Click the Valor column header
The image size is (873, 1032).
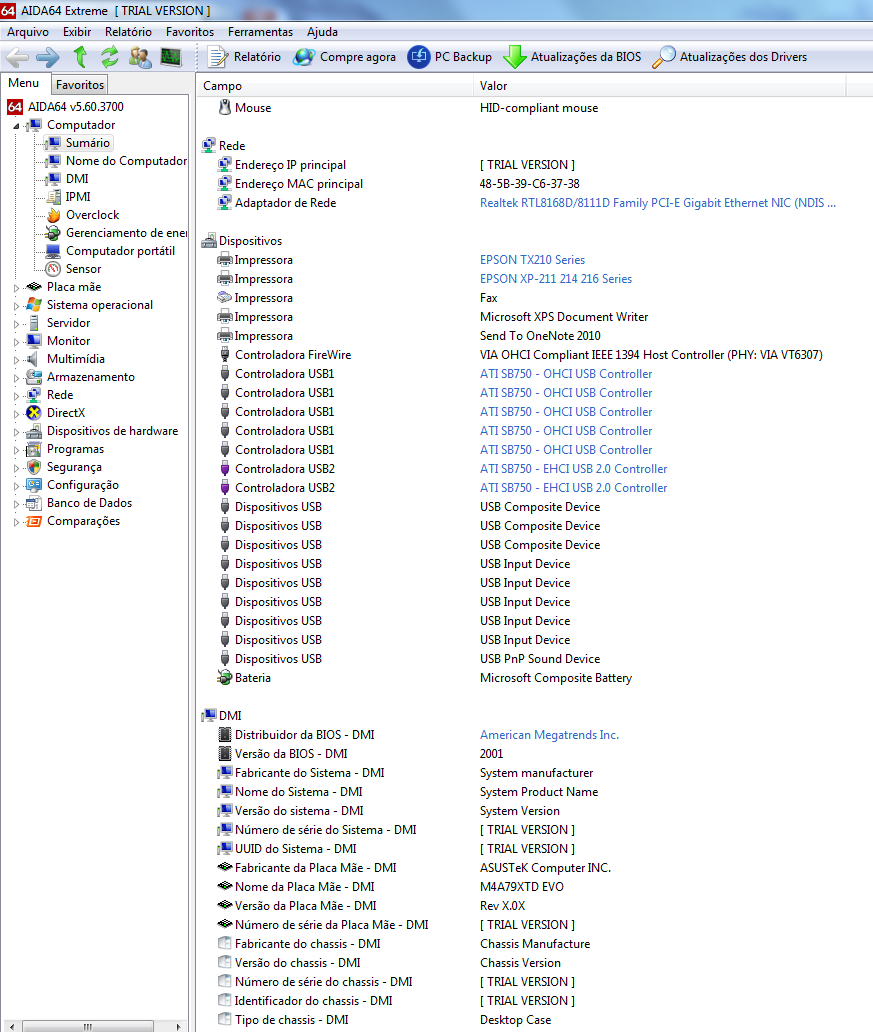(x=659, y=86)
